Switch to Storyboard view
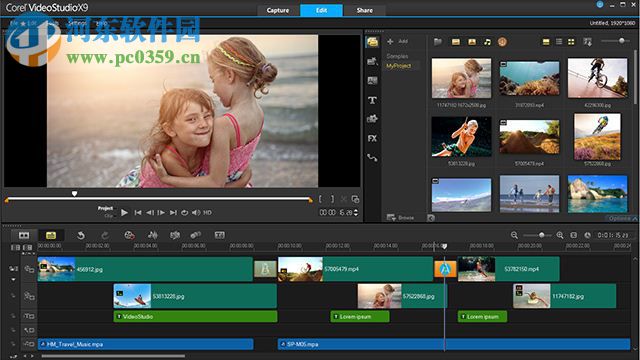The image size is (640, 360). [24, 235]
